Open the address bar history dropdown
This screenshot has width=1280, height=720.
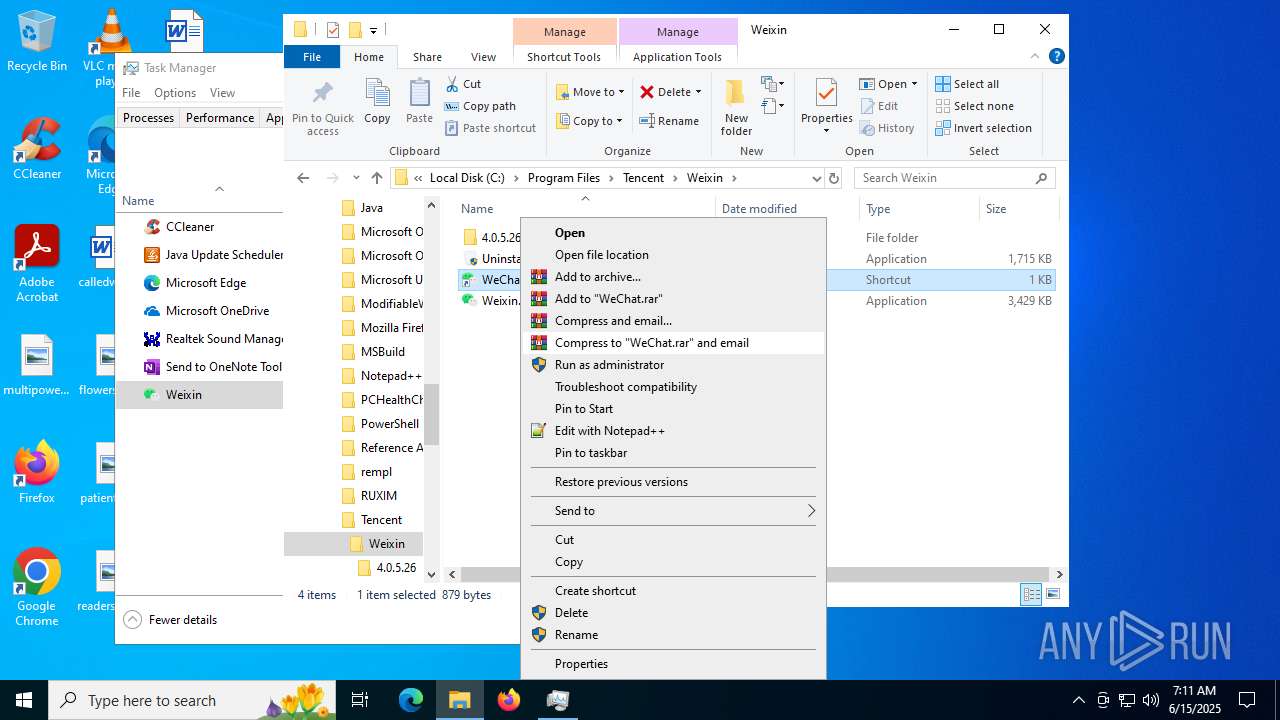817,178
